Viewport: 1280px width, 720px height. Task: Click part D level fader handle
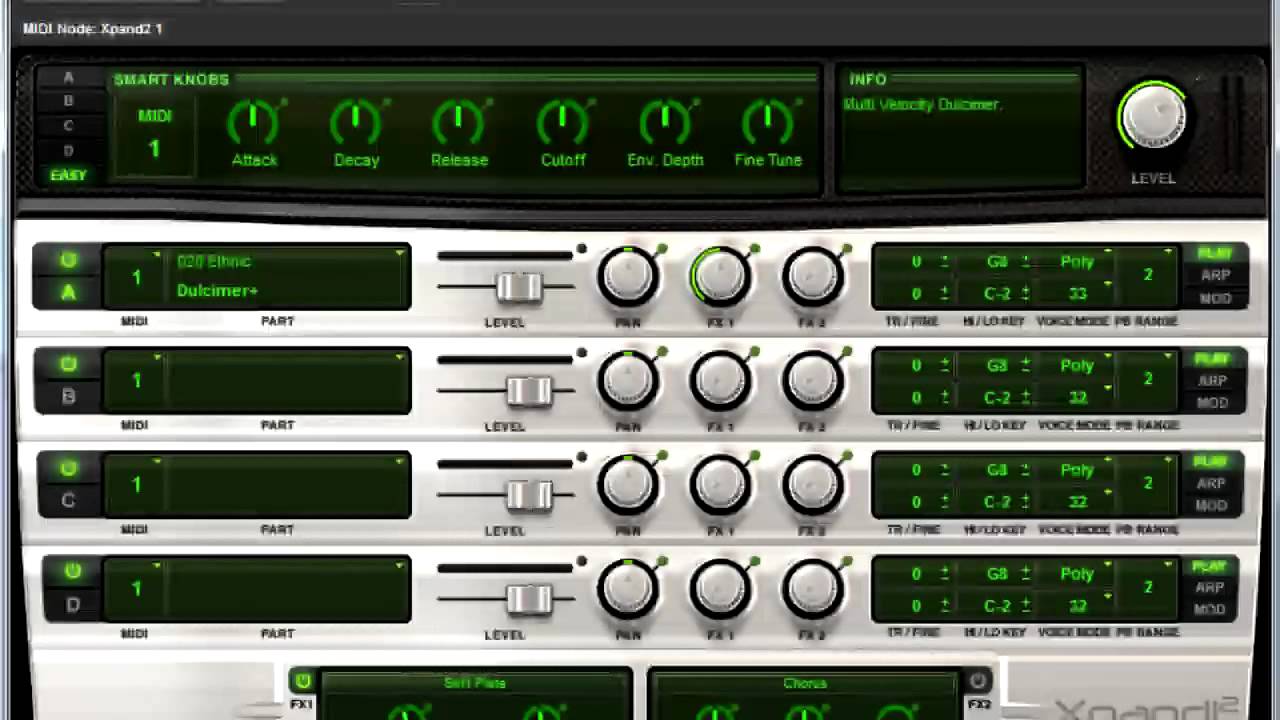529,599
